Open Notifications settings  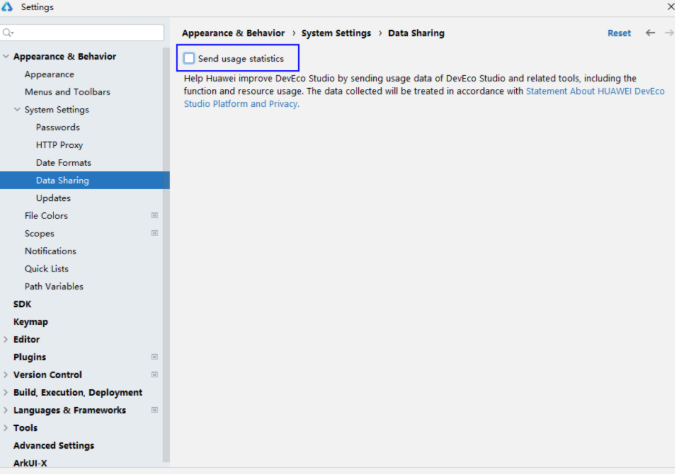(x=50, y=251)
